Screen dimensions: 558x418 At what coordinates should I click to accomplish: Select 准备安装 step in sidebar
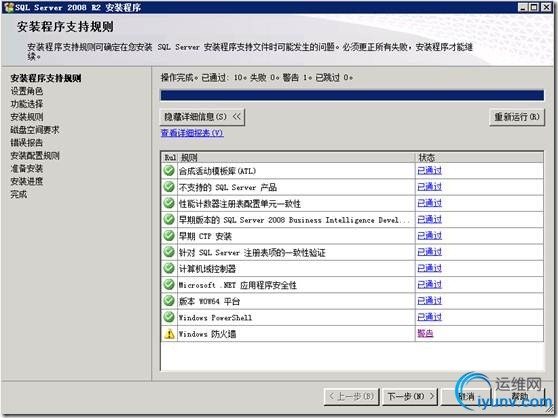27,168
